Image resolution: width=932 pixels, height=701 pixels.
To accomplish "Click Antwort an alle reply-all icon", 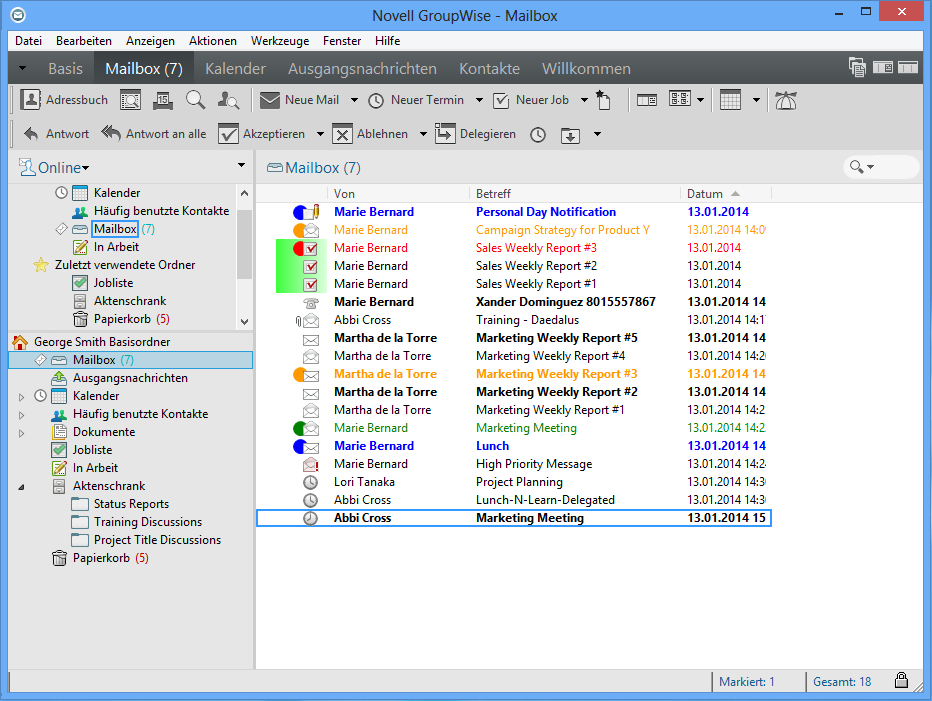I will click(111, 133).
